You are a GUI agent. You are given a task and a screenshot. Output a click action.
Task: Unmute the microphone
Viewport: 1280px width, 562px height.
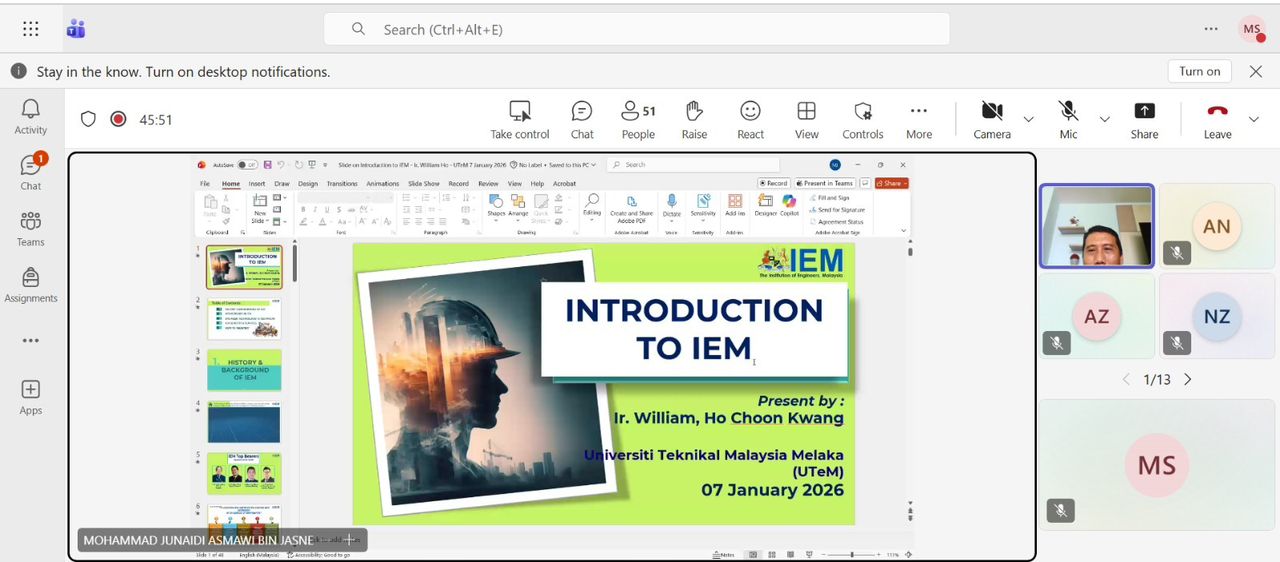(x=1068, y=119)
